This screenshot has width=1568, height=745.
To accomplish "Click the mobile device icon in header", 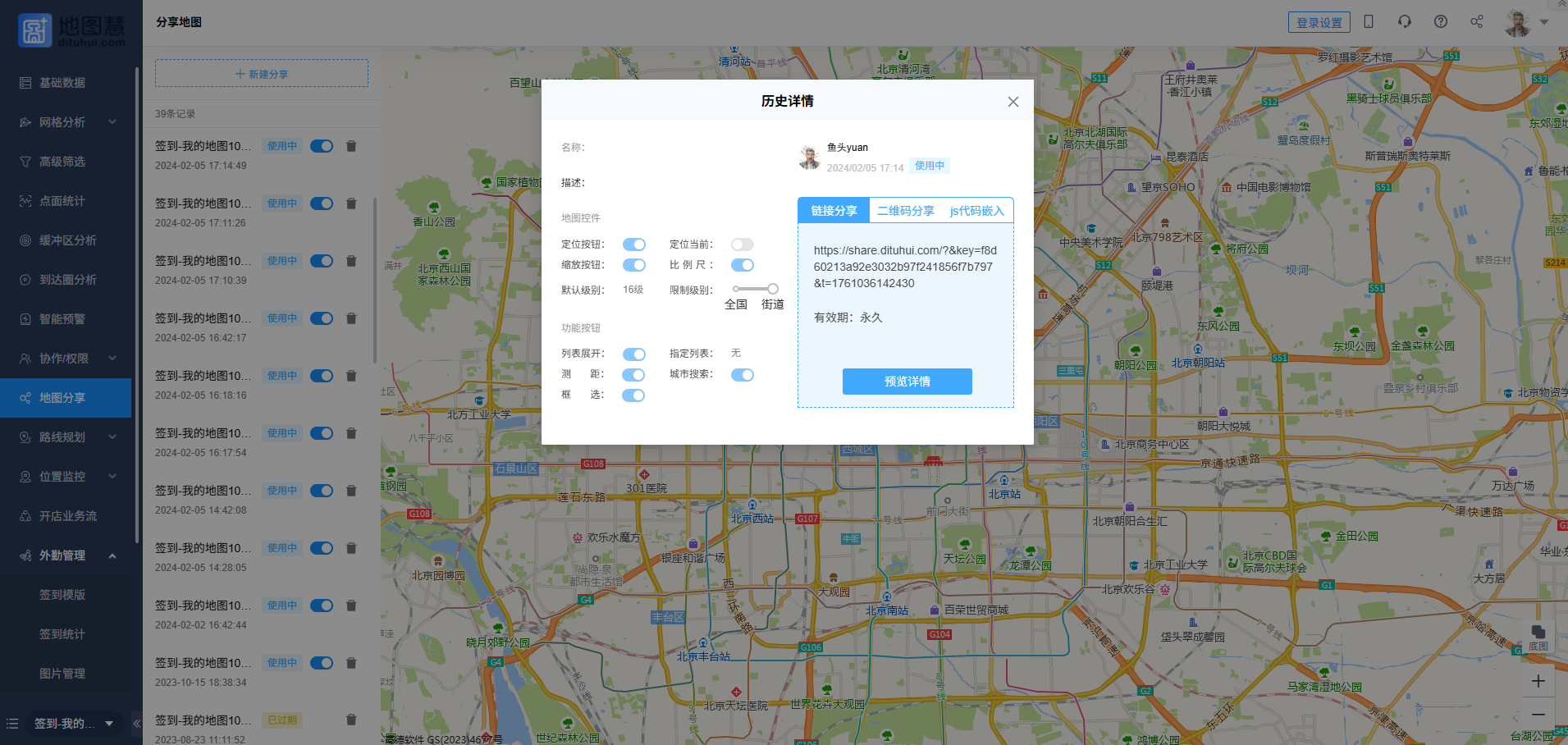I will click(1369, 22).
